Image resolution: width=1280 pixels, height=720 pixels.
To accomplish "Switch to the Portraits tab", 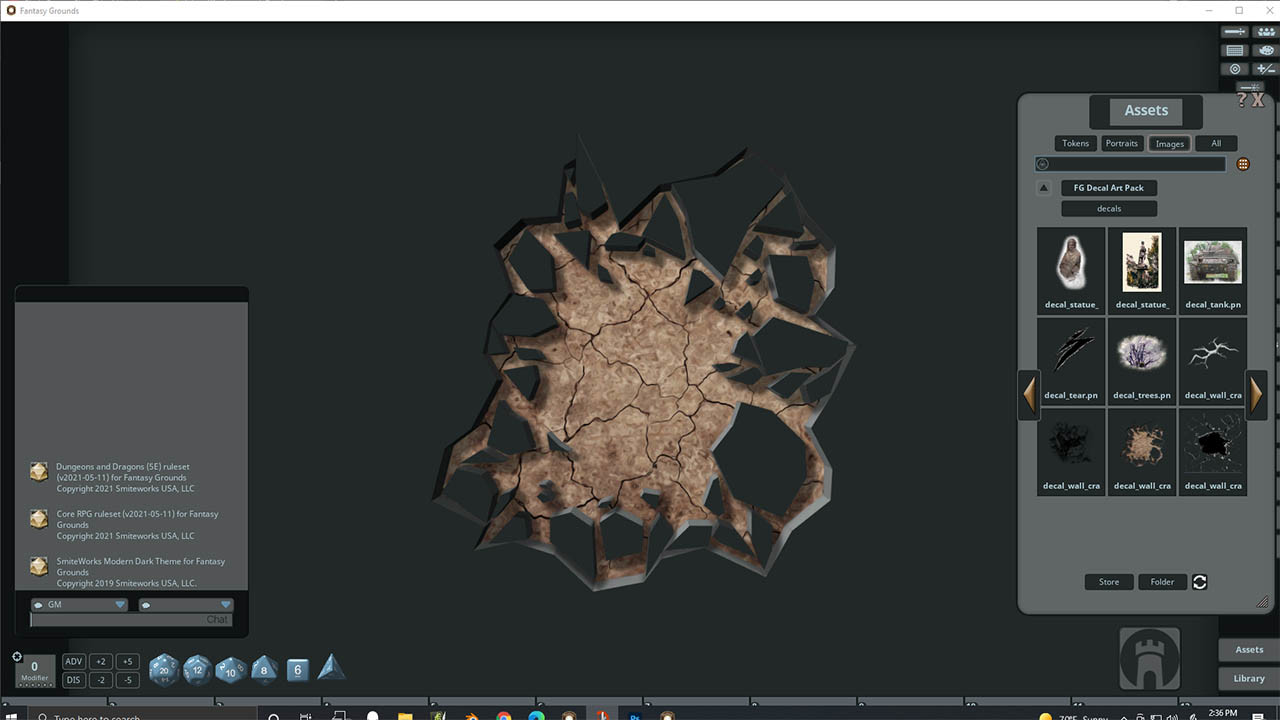I will [x=1122, y=143].
